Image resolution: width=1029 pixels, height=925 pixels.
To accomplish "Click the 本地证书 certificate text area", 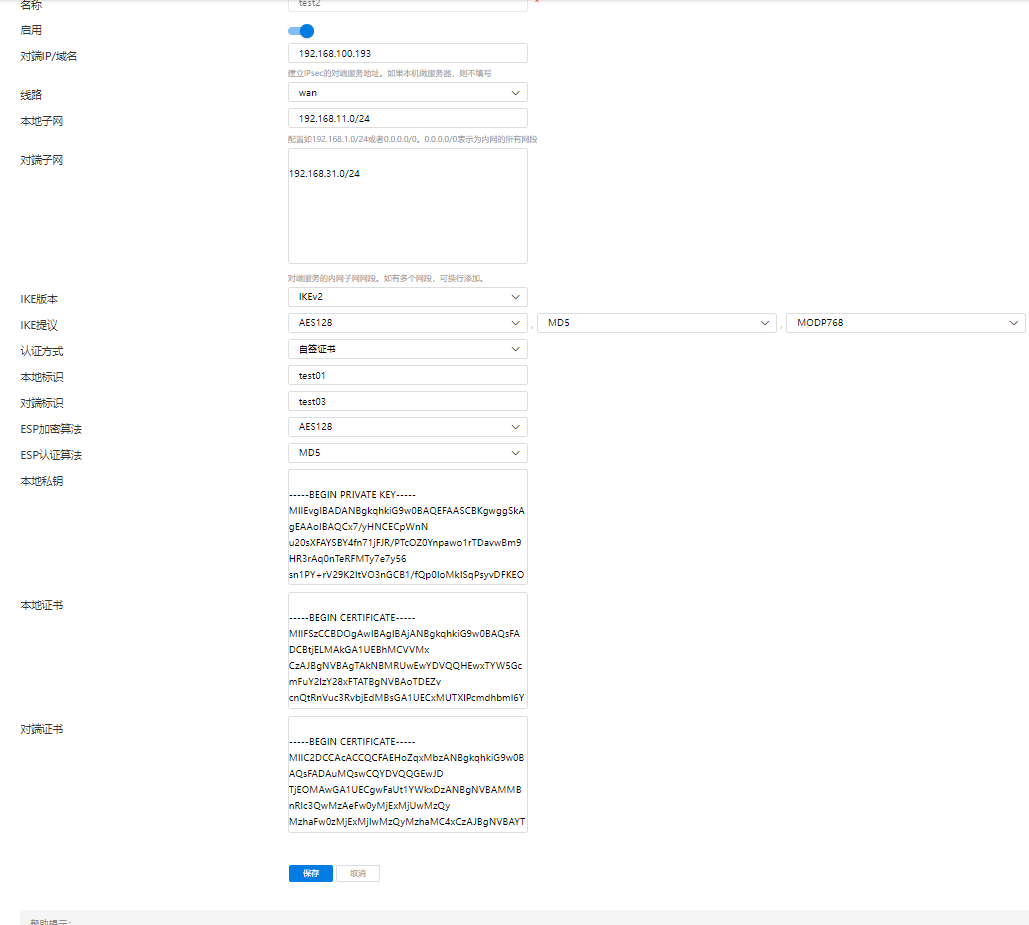I will click(407, 650).
